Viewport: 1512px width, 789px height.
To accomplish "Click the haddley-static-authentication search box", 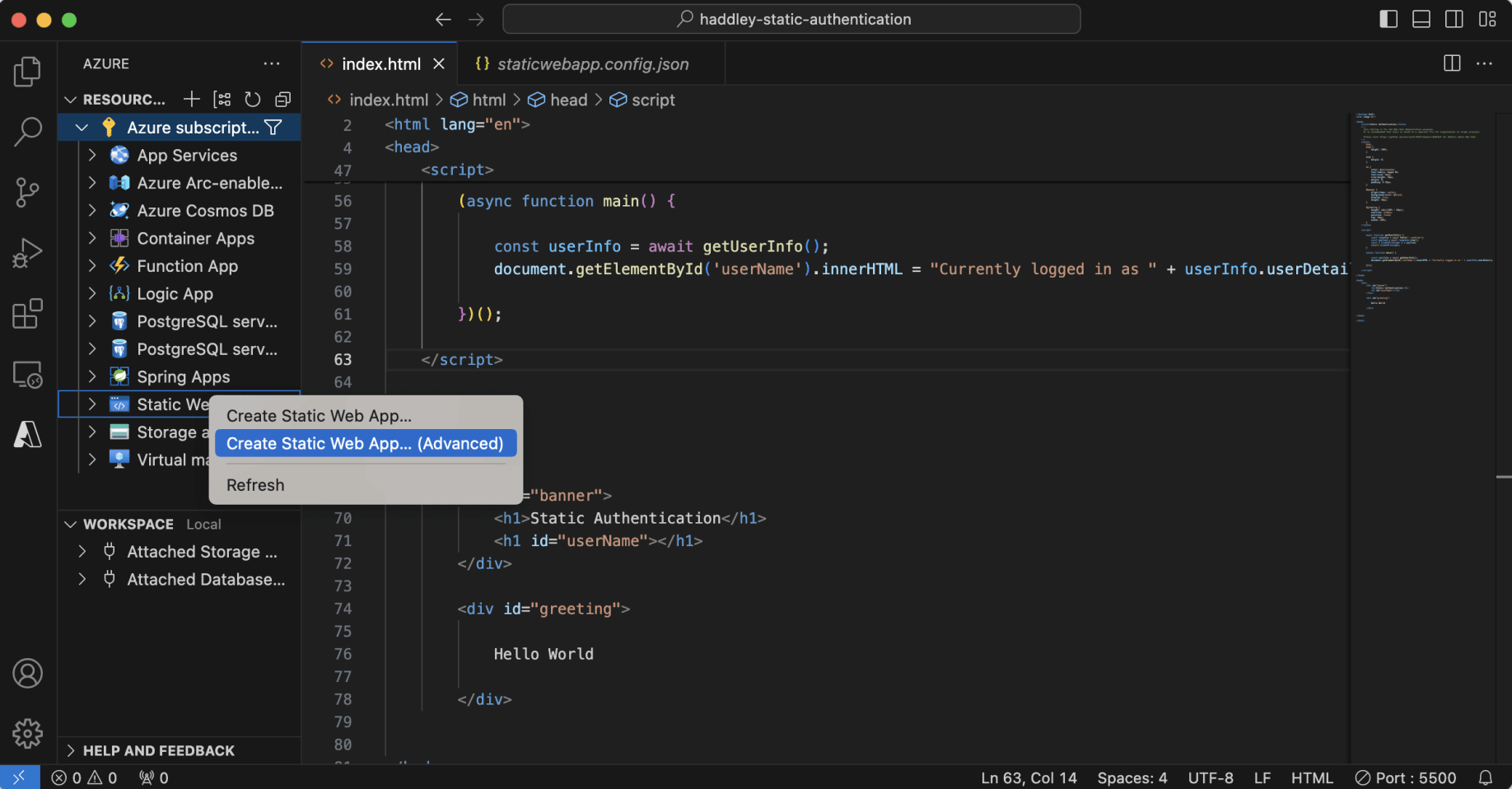I will point(791,19).
